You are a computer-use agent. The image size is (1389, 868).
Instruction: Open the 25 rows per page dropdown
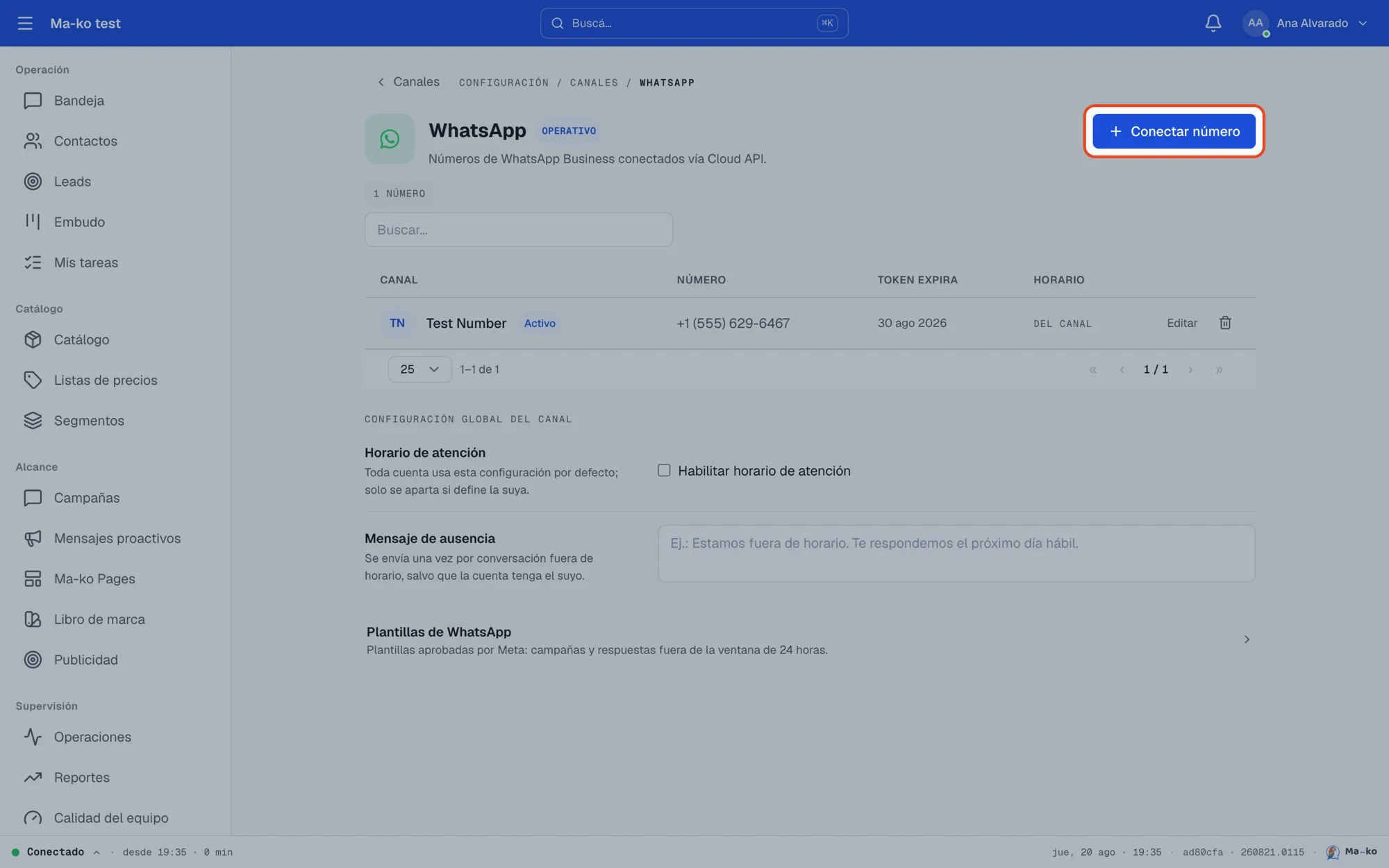[419, 369]
